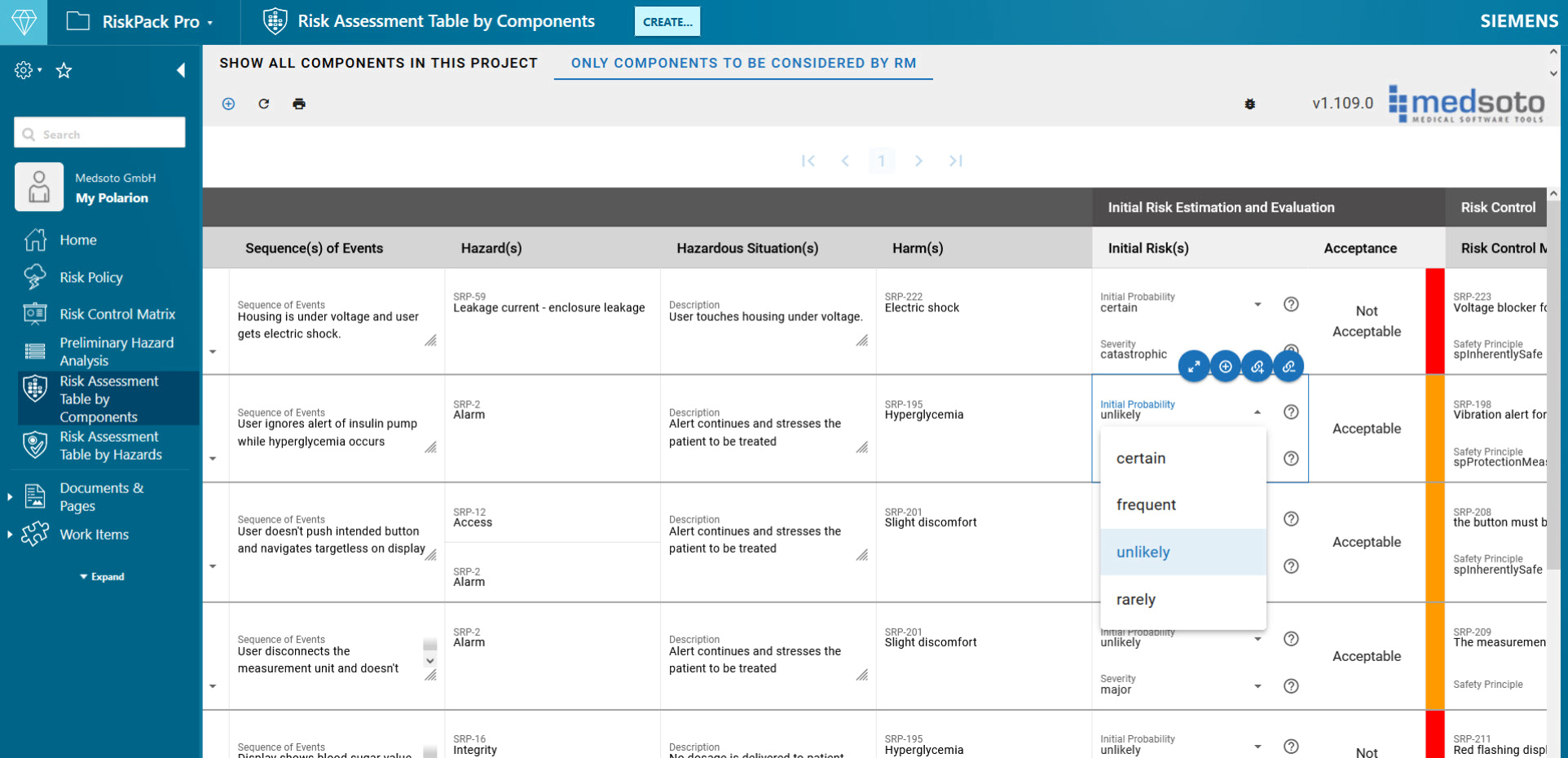Open Risk Control Matrix in sidebar
Screen dimensions: 1568x758
coord(117,314)
